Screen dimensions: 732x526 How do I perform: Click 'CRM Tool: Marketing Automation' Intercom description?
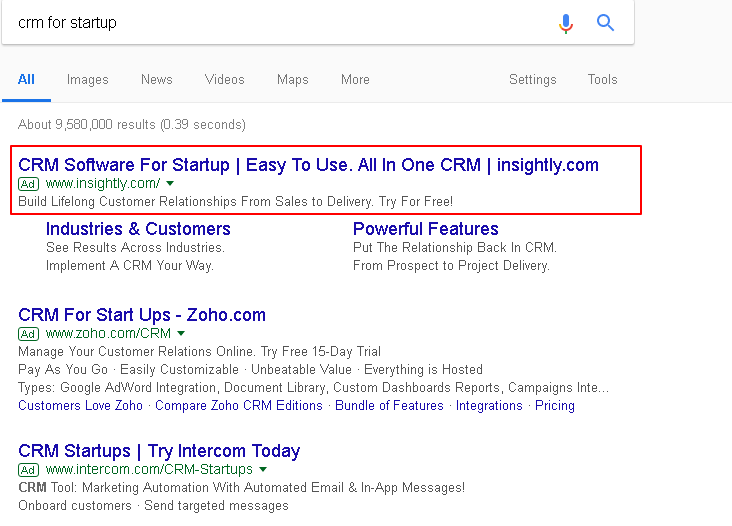click(x=241, y=488)
